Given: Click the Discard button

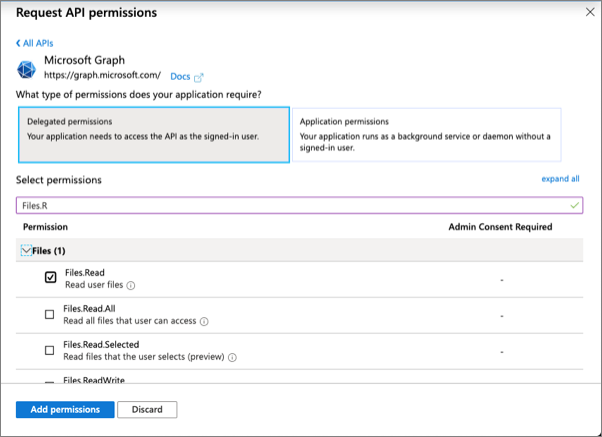Looking at the screenshot, I should coord(147,409).
